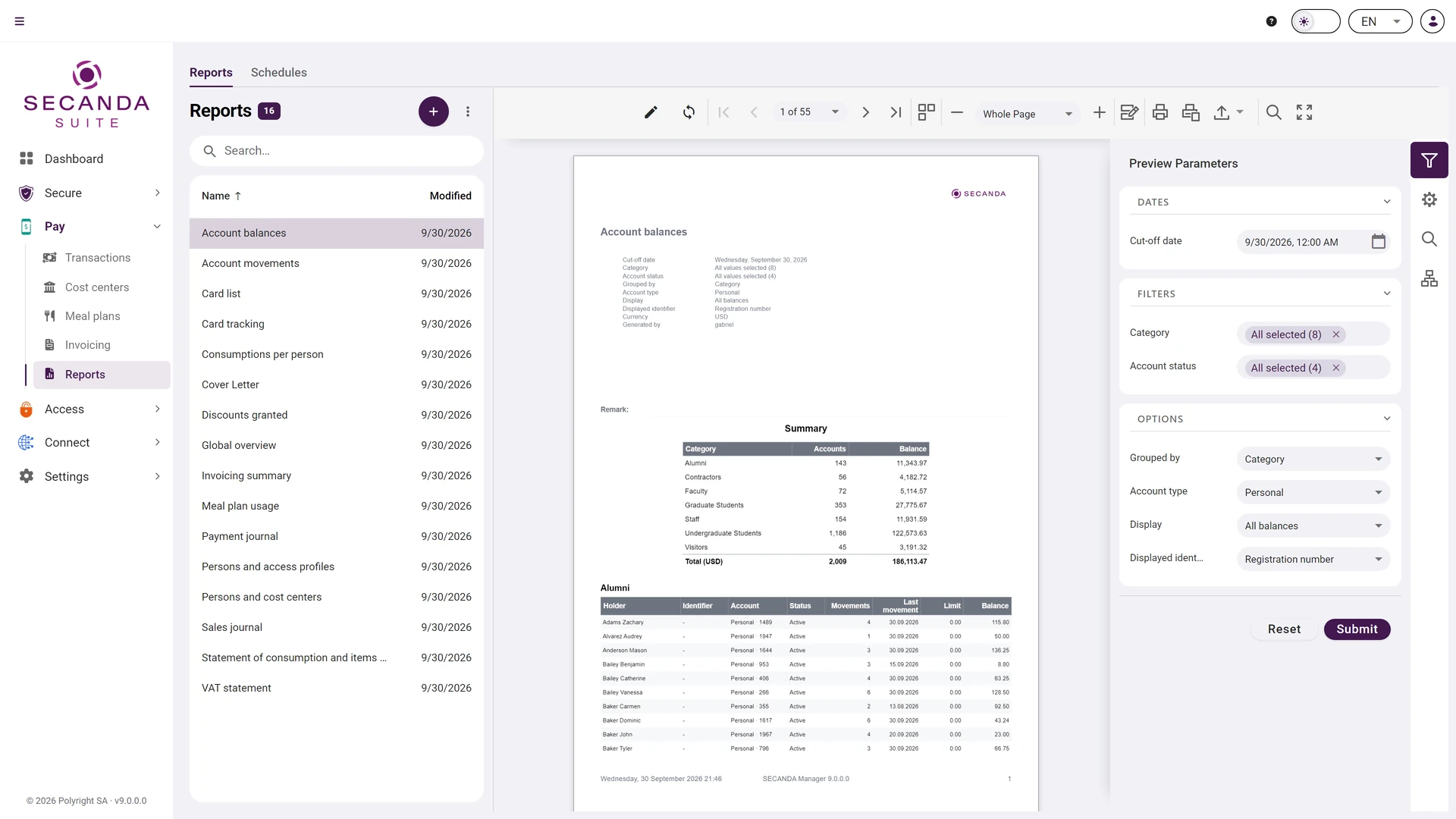1456x819 pixels.
Task: Select the Payment journal report
Action: click(337, 536)
